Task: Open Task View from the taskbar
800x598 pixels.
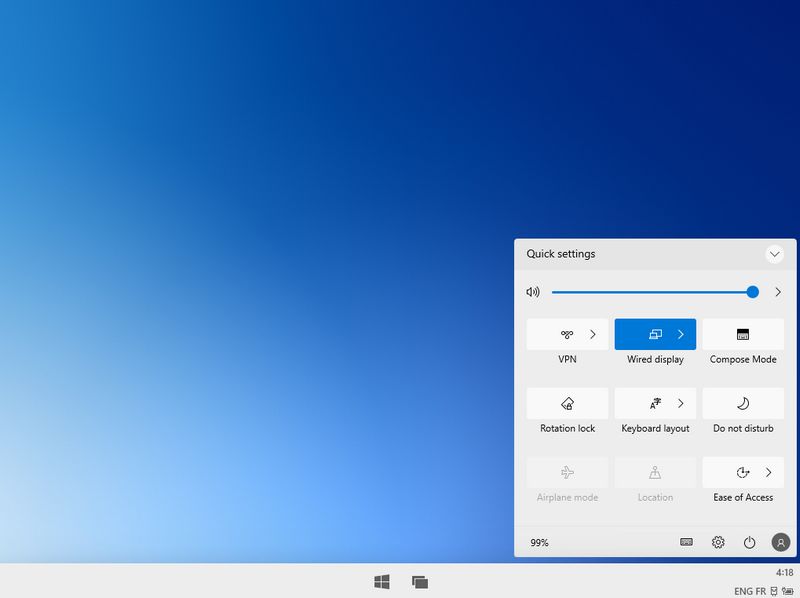Action: click(419, 580)
